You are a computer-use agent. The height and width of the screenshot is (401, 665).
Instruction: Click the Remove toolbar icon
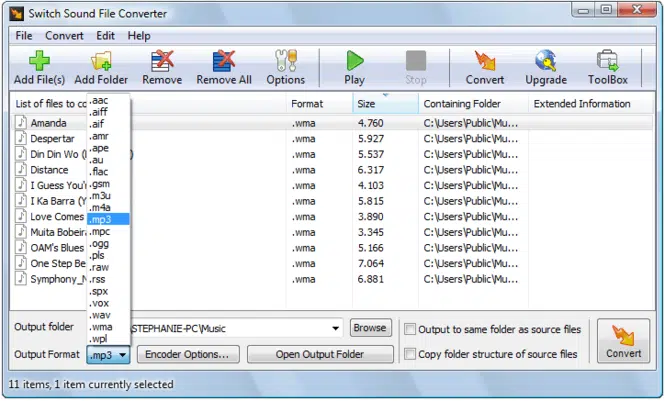pyautogui.click(x=162, y=68)
